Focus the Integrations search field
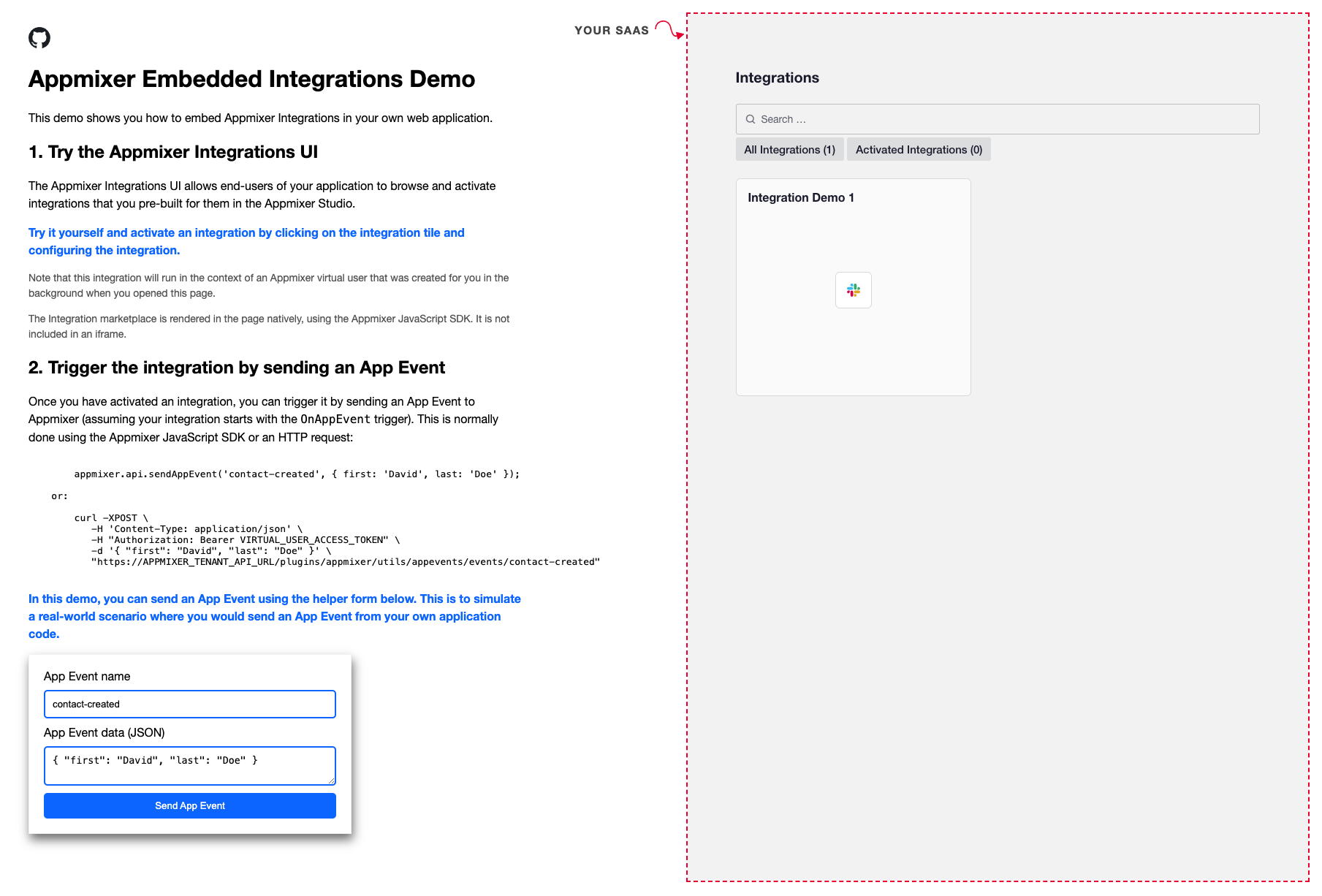The height and width of the screenshot is (896, 1322). click(997, 119)
